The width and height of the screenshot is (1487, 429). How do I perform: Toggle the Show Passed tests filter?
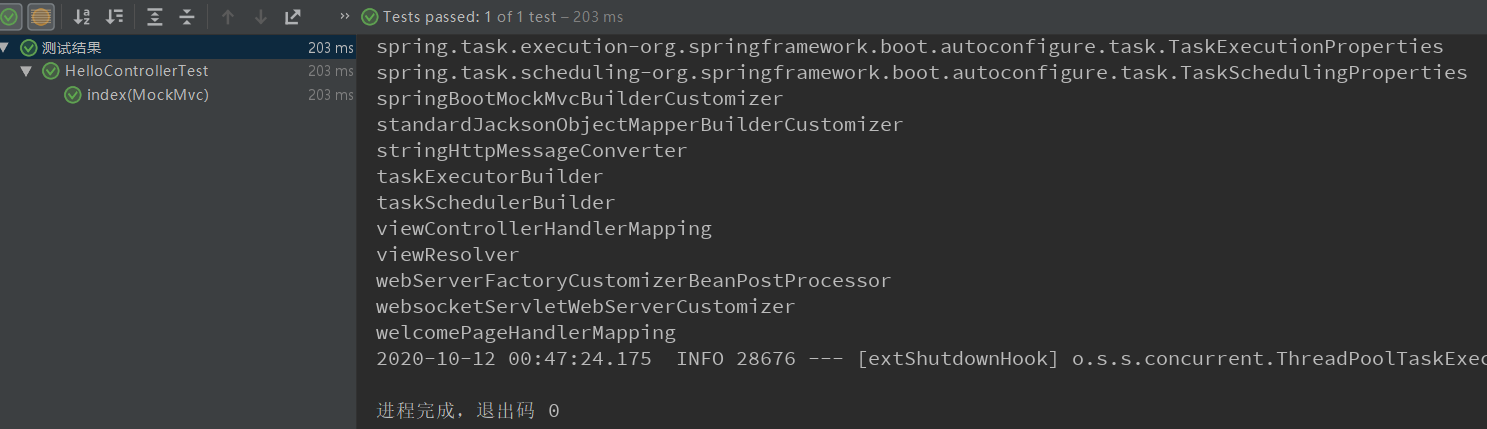[9, 16]
